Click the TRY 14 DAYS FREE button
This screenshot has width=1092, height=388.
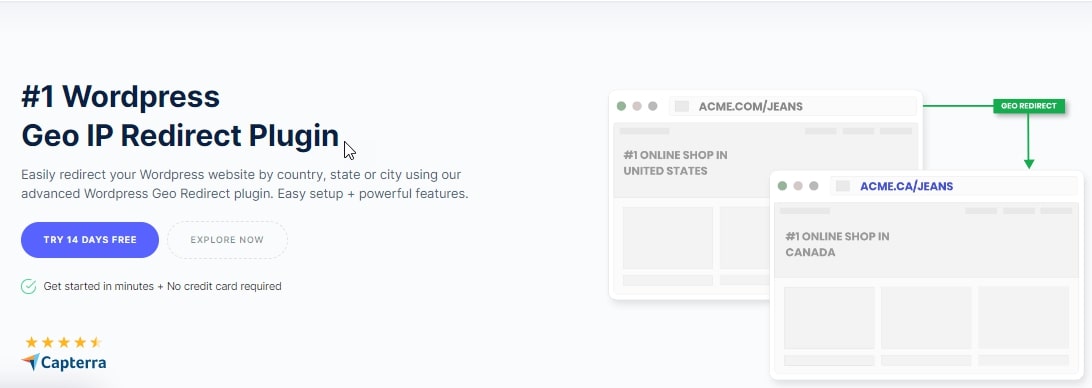tap(90, 240)
